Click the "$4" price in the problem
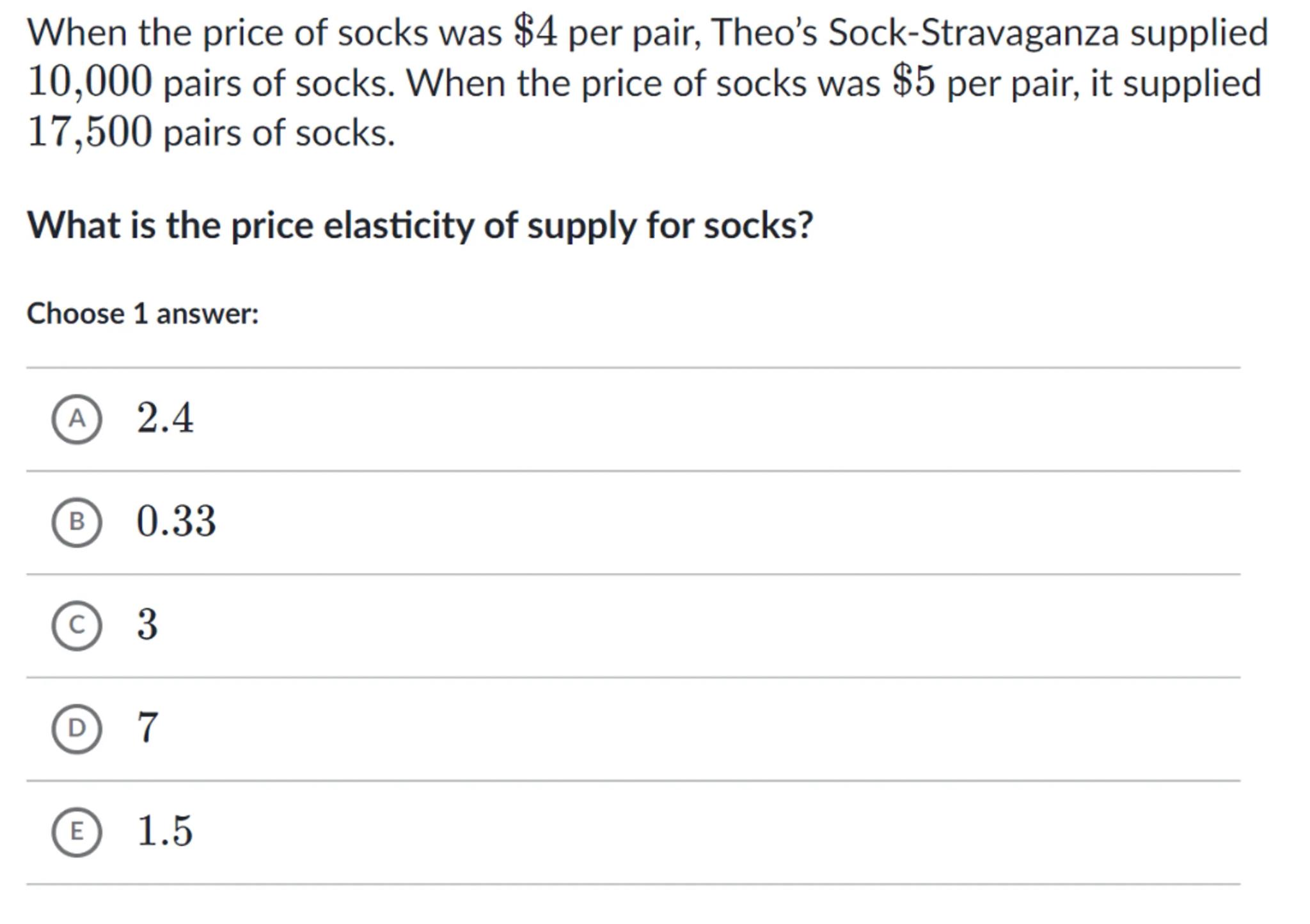This screenshot has height=924, width=1310. click(535, 32)
